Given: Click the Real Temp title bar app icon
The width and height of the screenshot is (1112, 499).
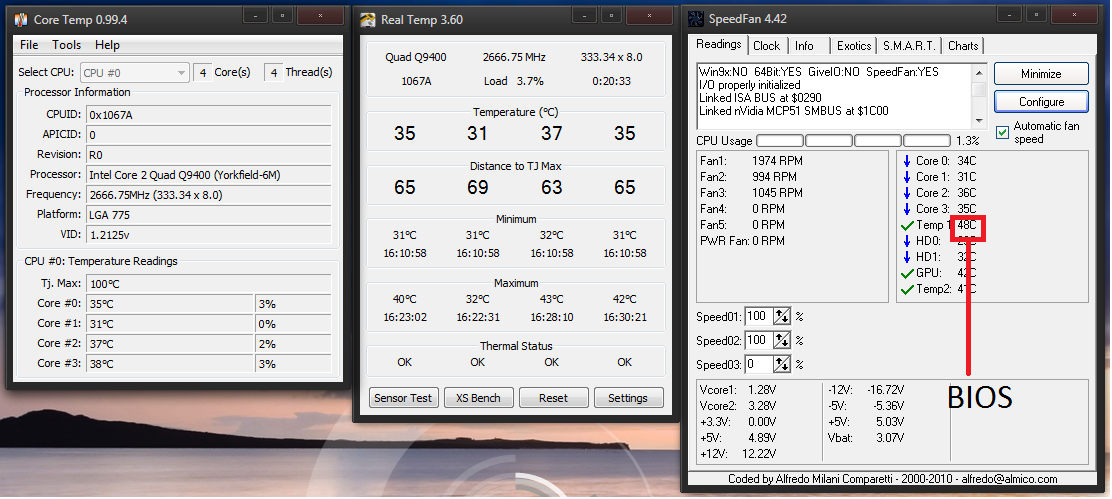Looking at the screenshot, I should tap(367, 20).
